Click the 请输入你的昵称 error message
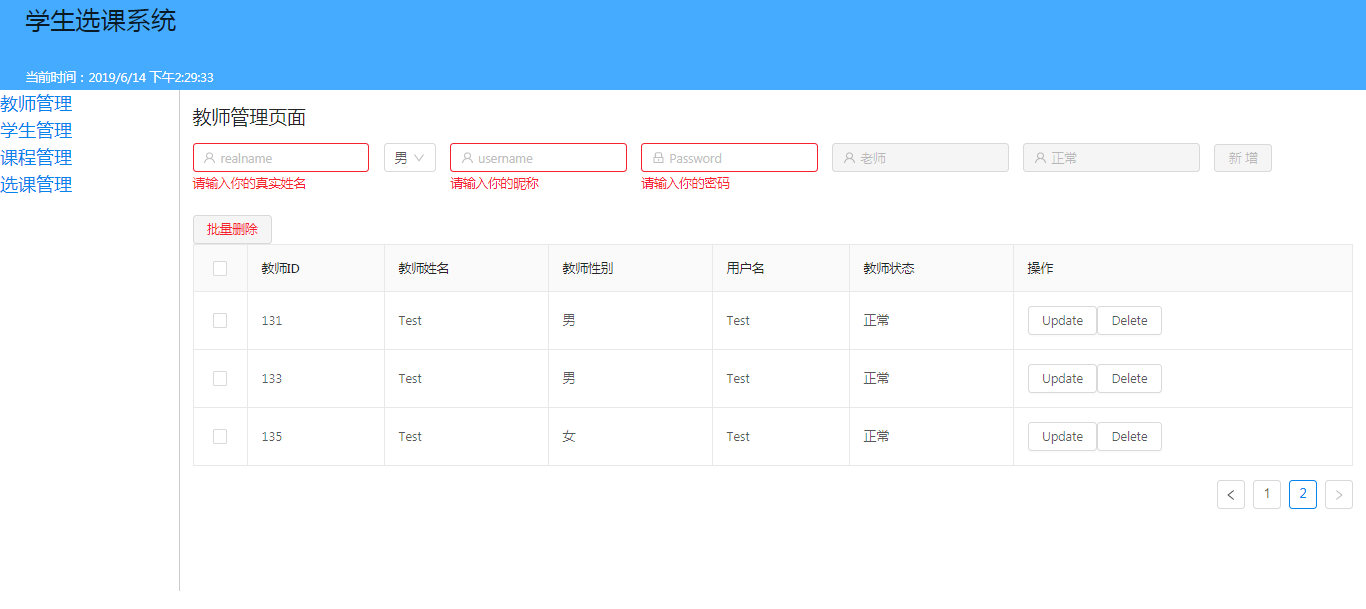 (x=494, y=184)
